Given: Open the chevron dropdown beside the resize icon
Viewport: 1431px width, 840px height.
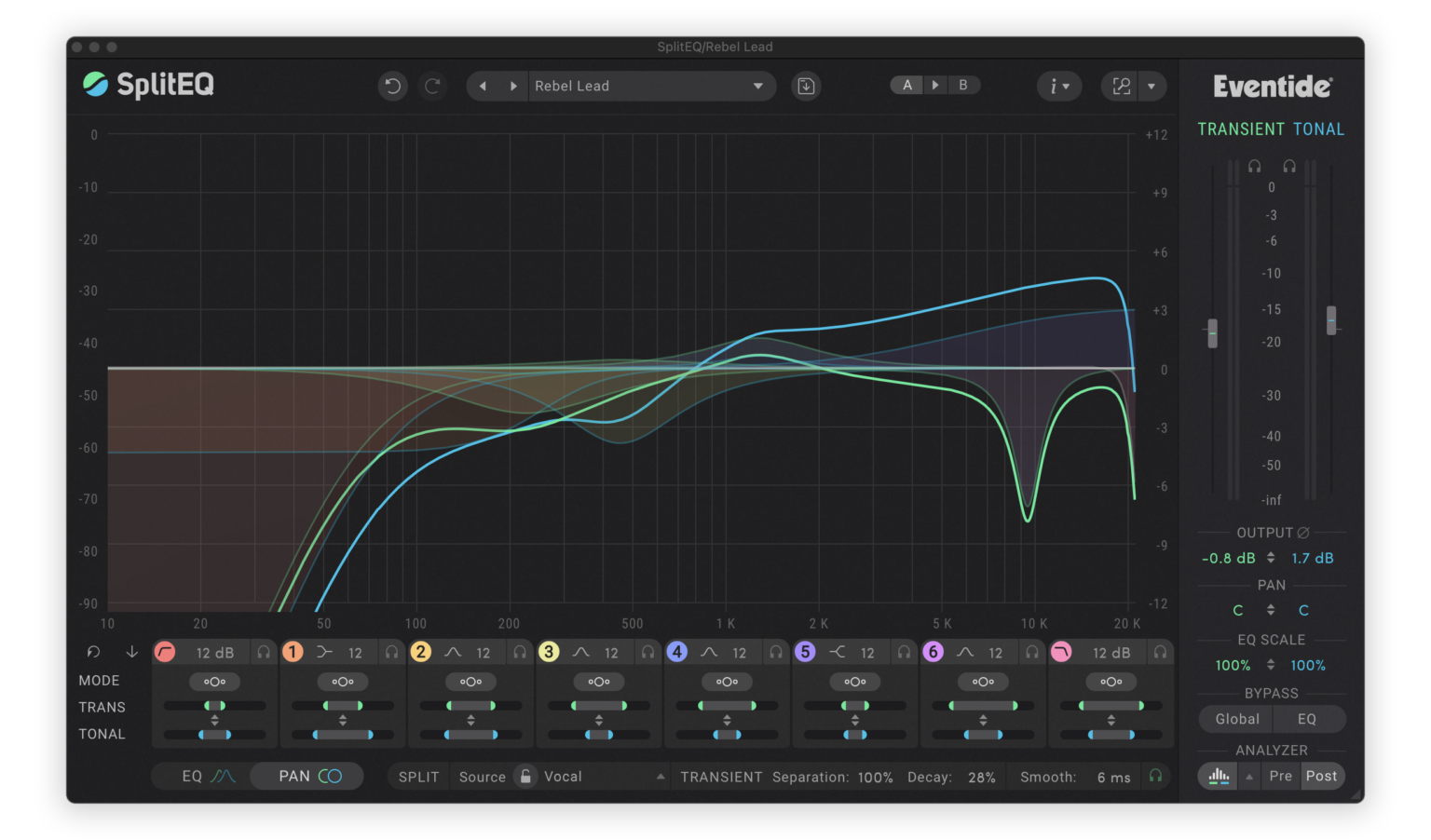Looking at the screenshot, I should (x=1153, y=86).
